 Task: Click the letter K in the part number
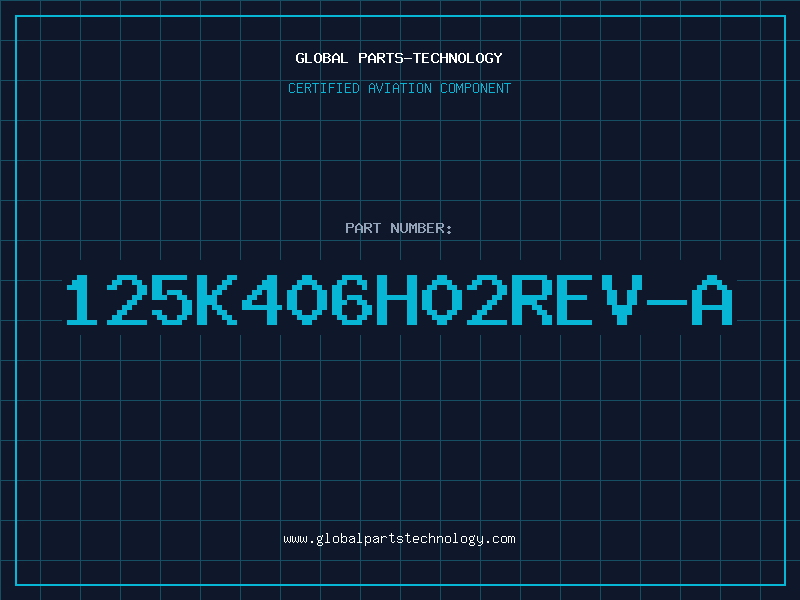tap(217, 300)
